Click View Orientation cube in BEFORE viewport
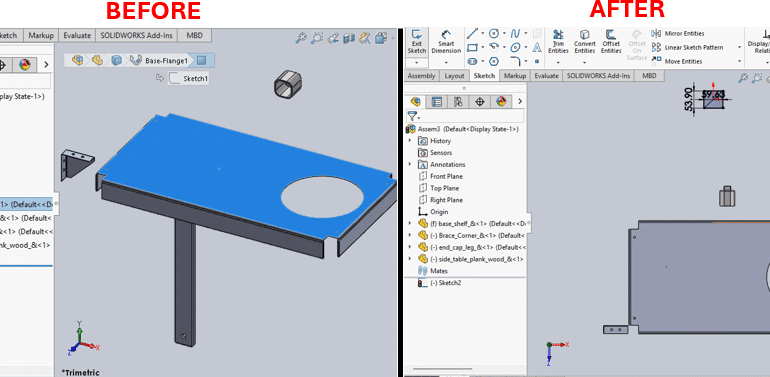Image resolution: width=770 pixels, height=377 pixels. click(381, 37)
